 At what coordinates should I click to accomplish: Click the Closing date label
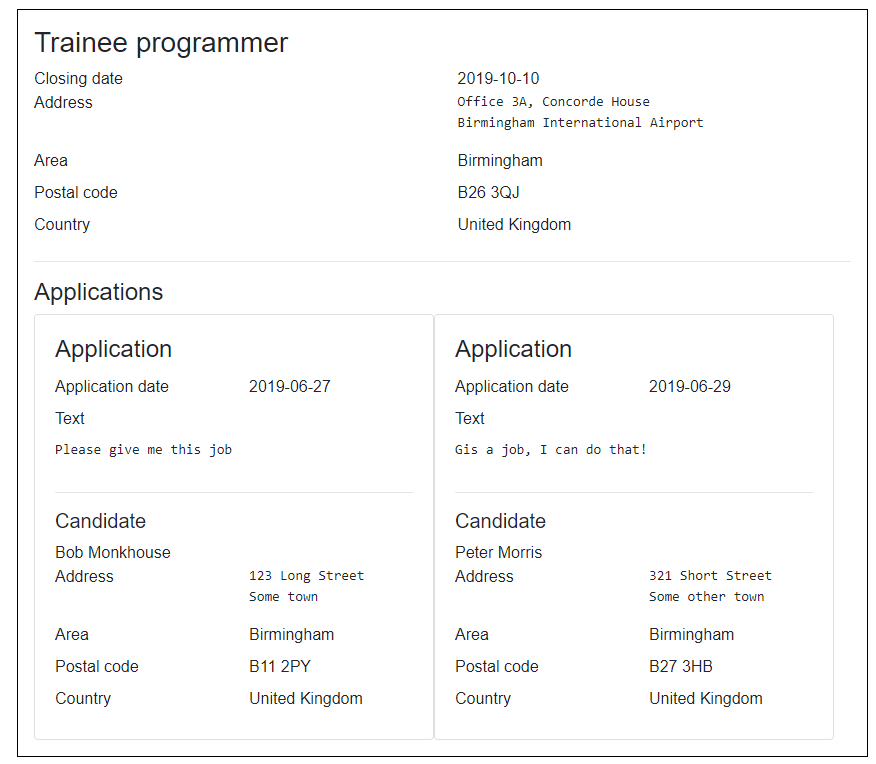pos(78,79)
